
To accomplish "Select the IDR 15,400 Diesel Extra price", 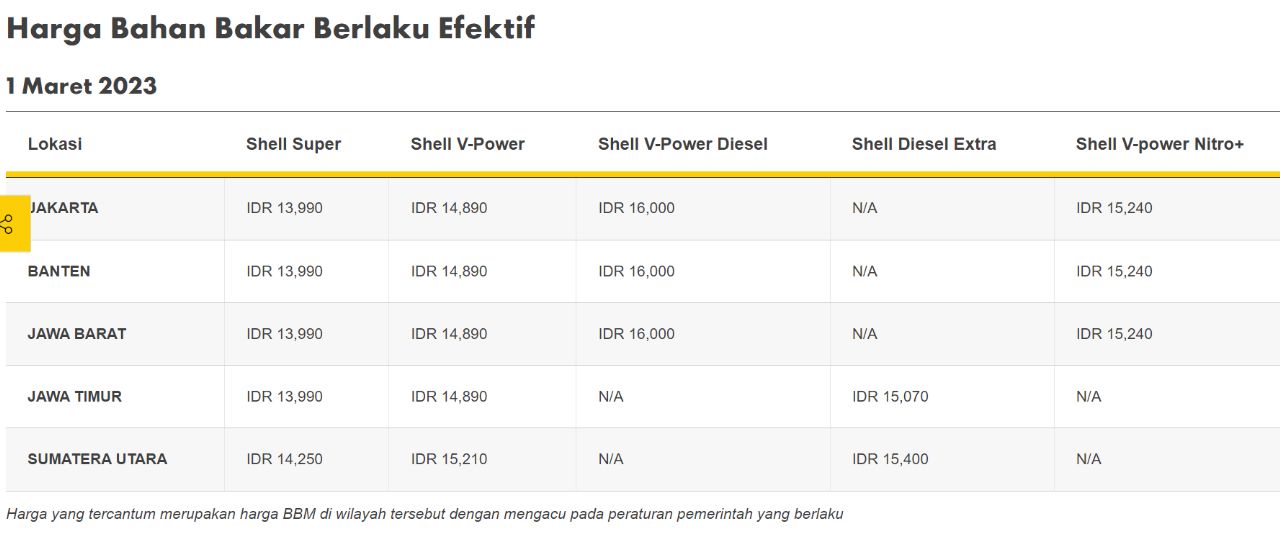I will [x=890, y=459].
